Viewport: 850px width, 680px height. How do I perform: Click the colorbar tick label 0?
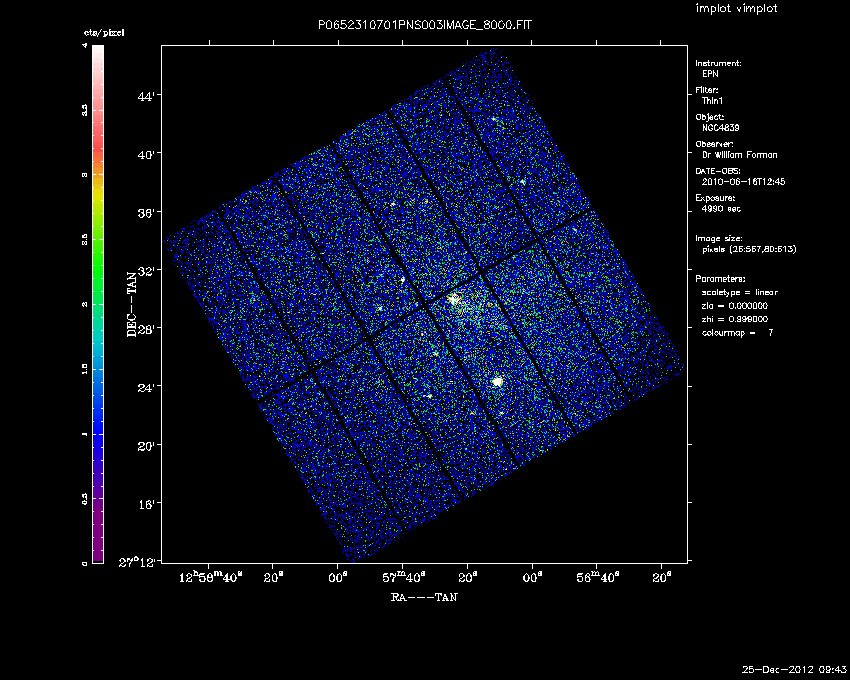pyautogui.click(x=85, y=563)
